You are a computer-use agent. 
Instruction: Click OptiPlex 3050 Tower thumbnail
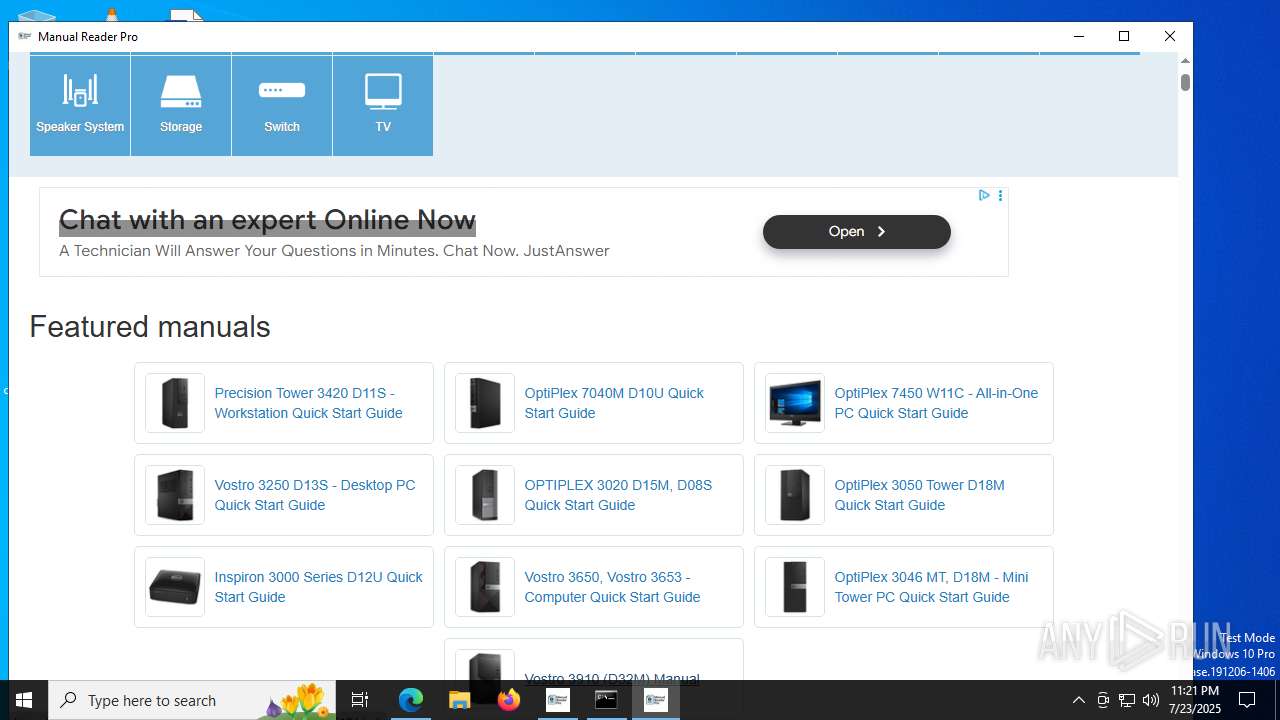pos(795,495)
